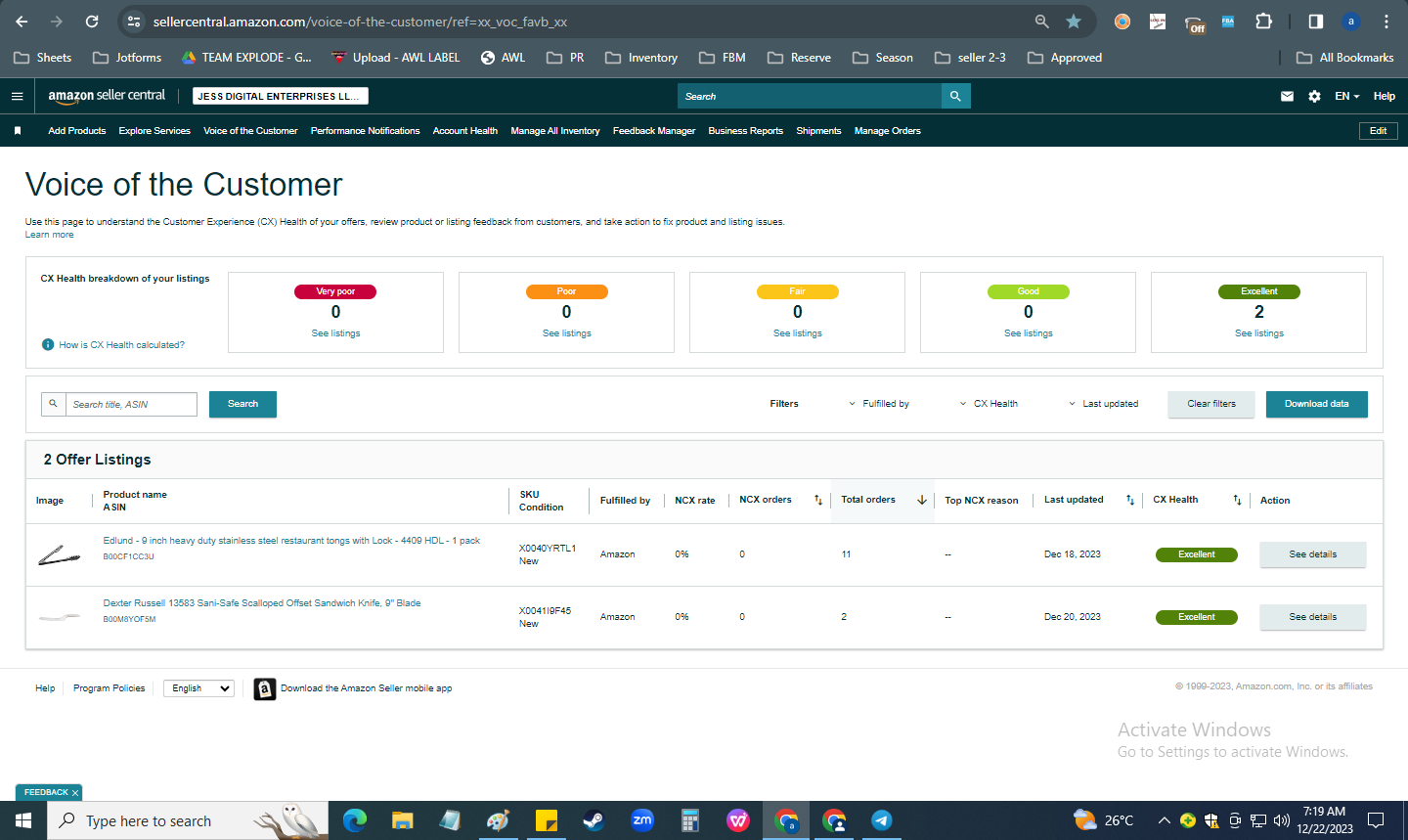This screenshot has height=840, width=1408.
Task: See details for Dexter Russell knife
Action: point(1312,617)
